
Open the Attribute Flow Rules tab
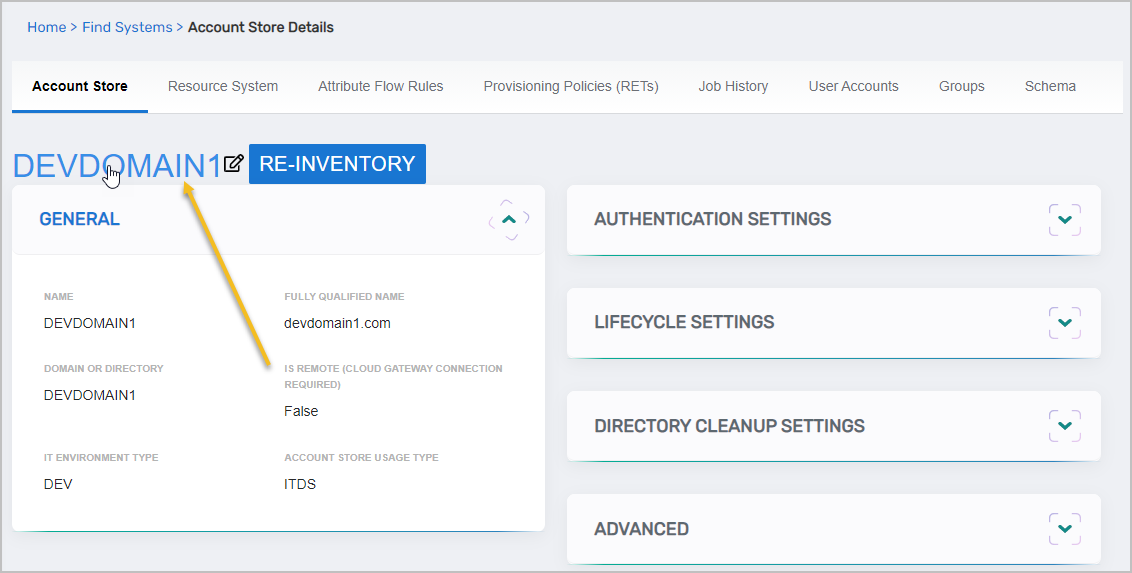380,86
